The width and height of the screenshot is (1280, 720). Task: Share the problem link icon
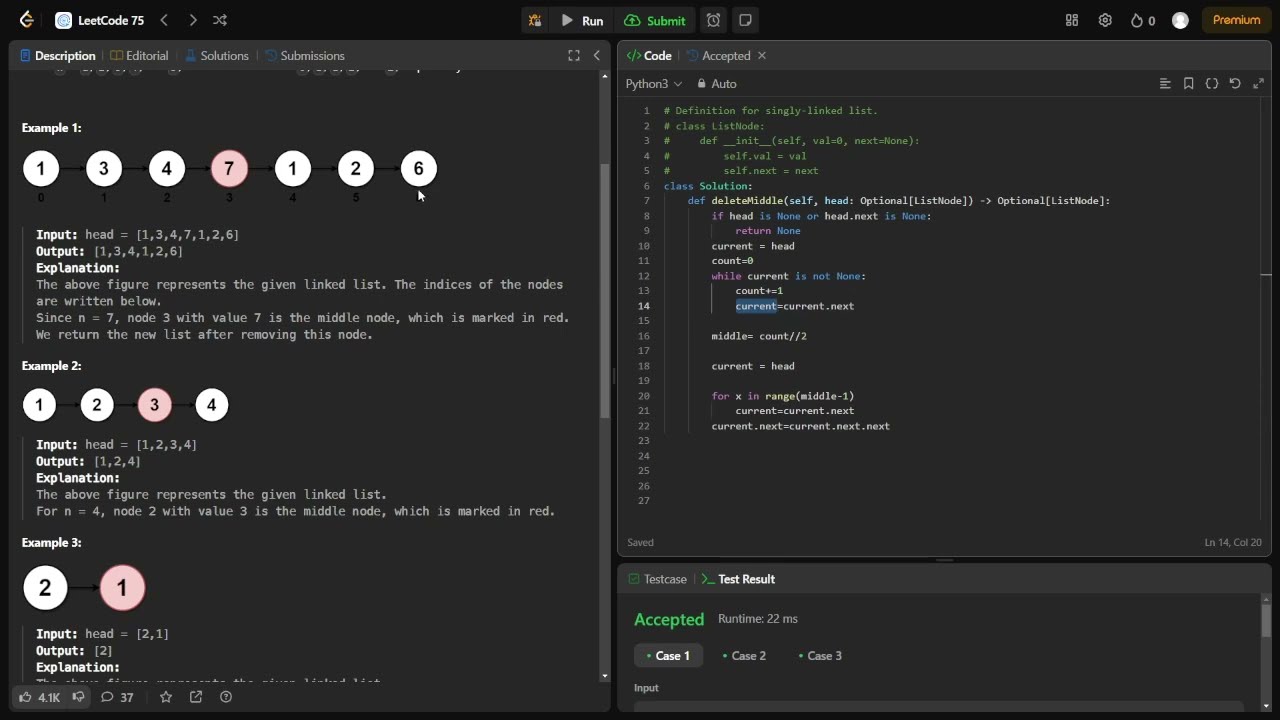[x=196, y=697]
